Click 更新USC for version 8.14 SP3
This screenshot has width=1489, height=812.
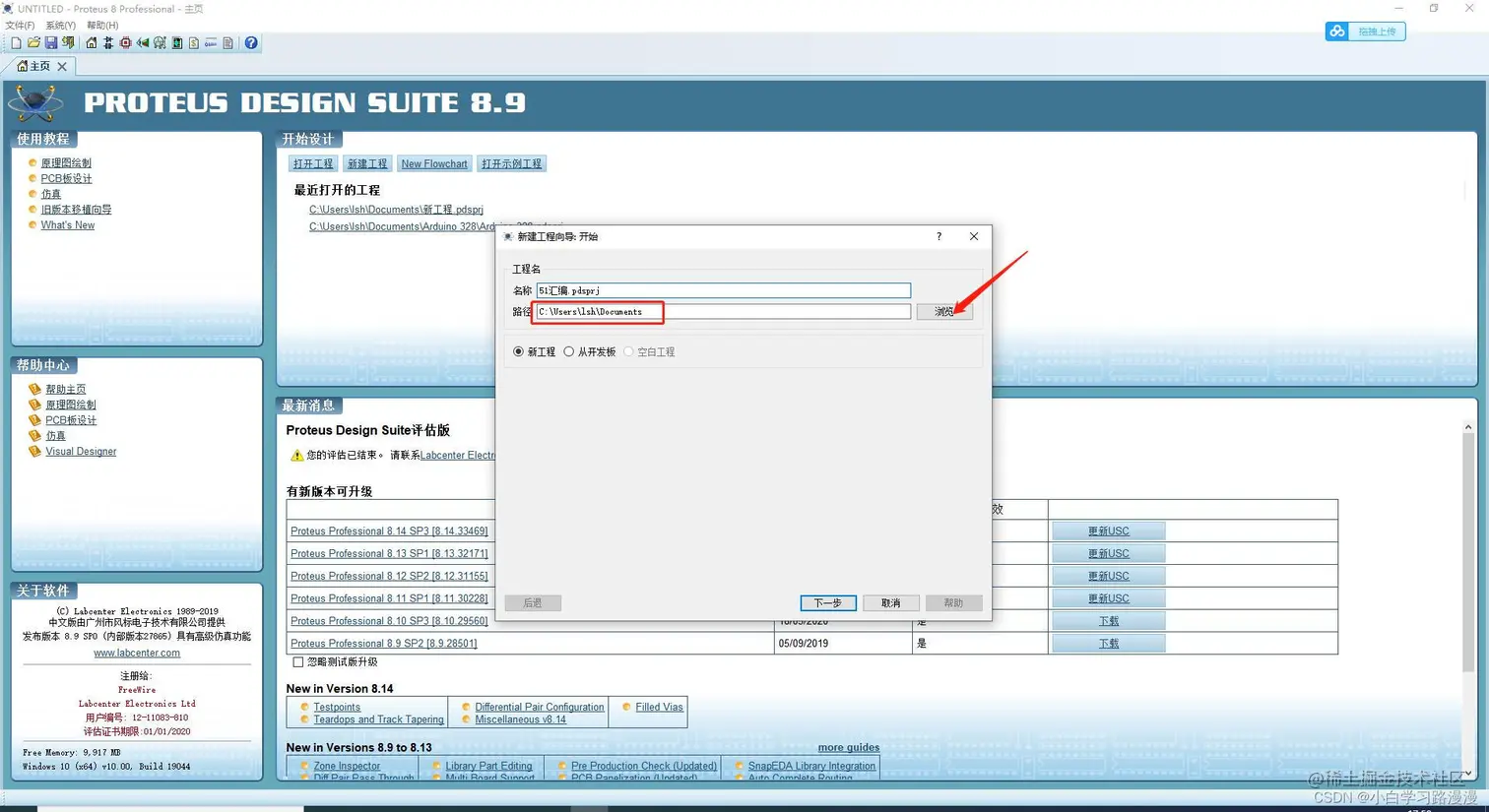(x=1109, y=531)
